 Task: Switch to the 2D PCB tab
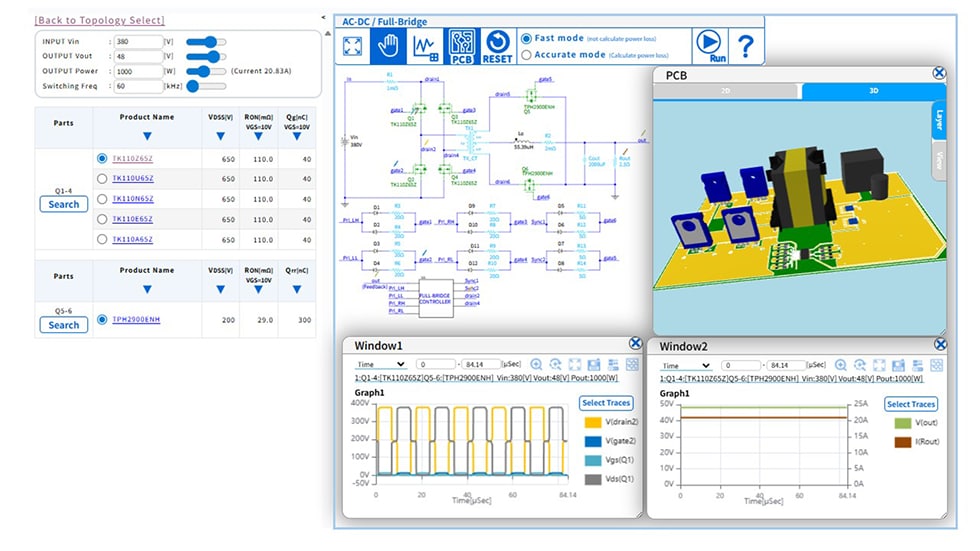click(726, 91)
